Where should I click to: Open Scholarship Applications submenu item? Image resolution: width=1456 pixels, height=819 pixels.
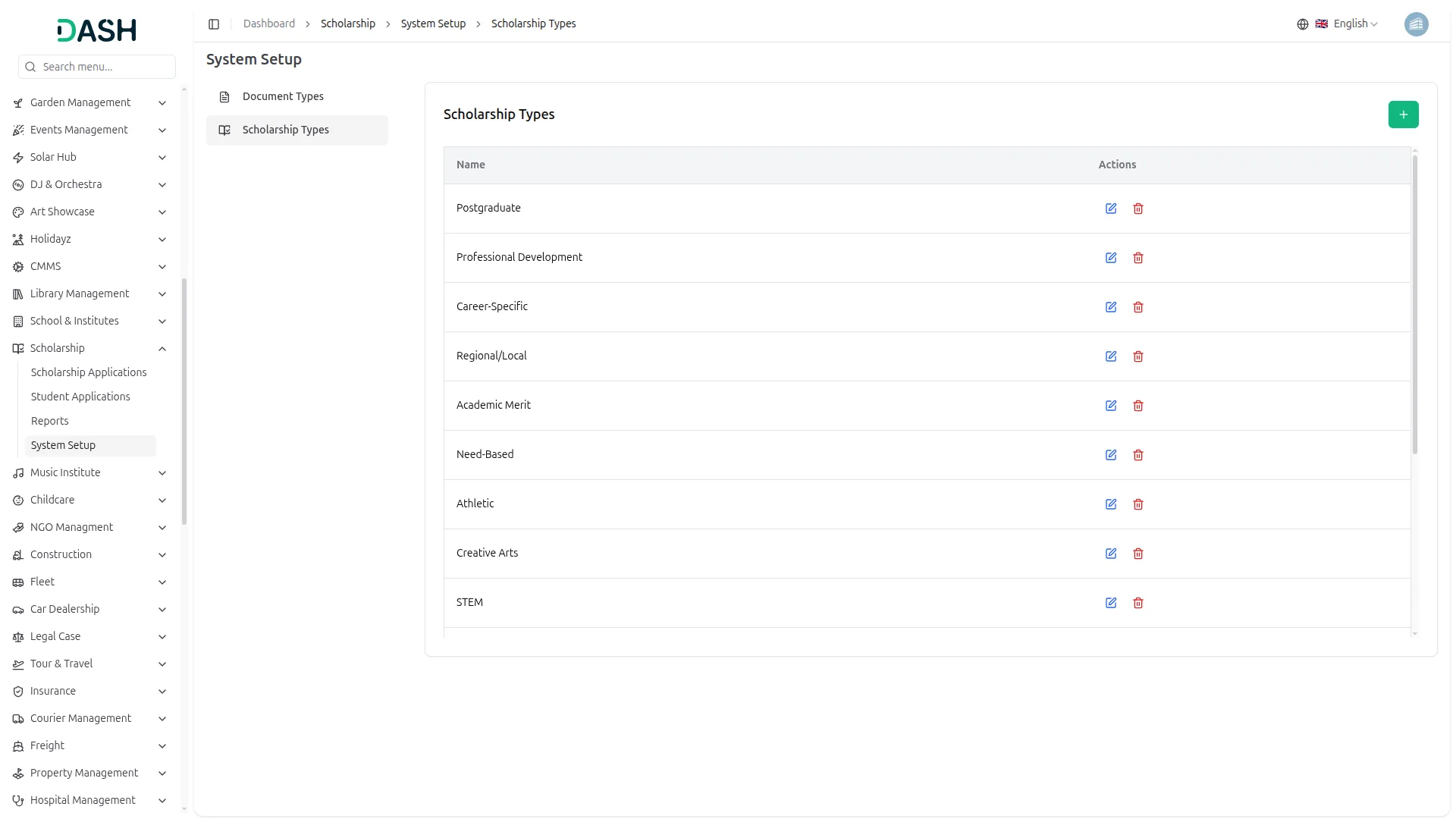pos(89,372)
